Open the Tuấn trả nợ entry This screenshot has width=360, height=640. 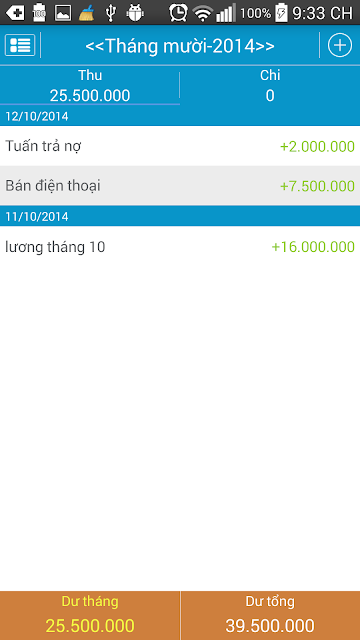(x=180, y=146)
